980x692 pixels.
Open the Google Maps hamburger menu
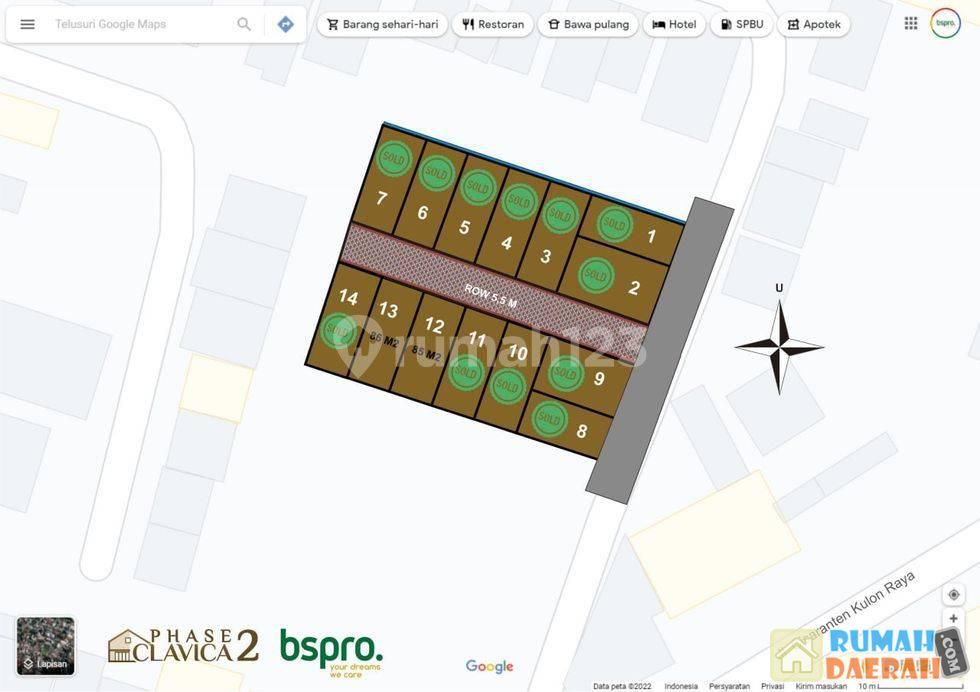(x=28, y=24)
